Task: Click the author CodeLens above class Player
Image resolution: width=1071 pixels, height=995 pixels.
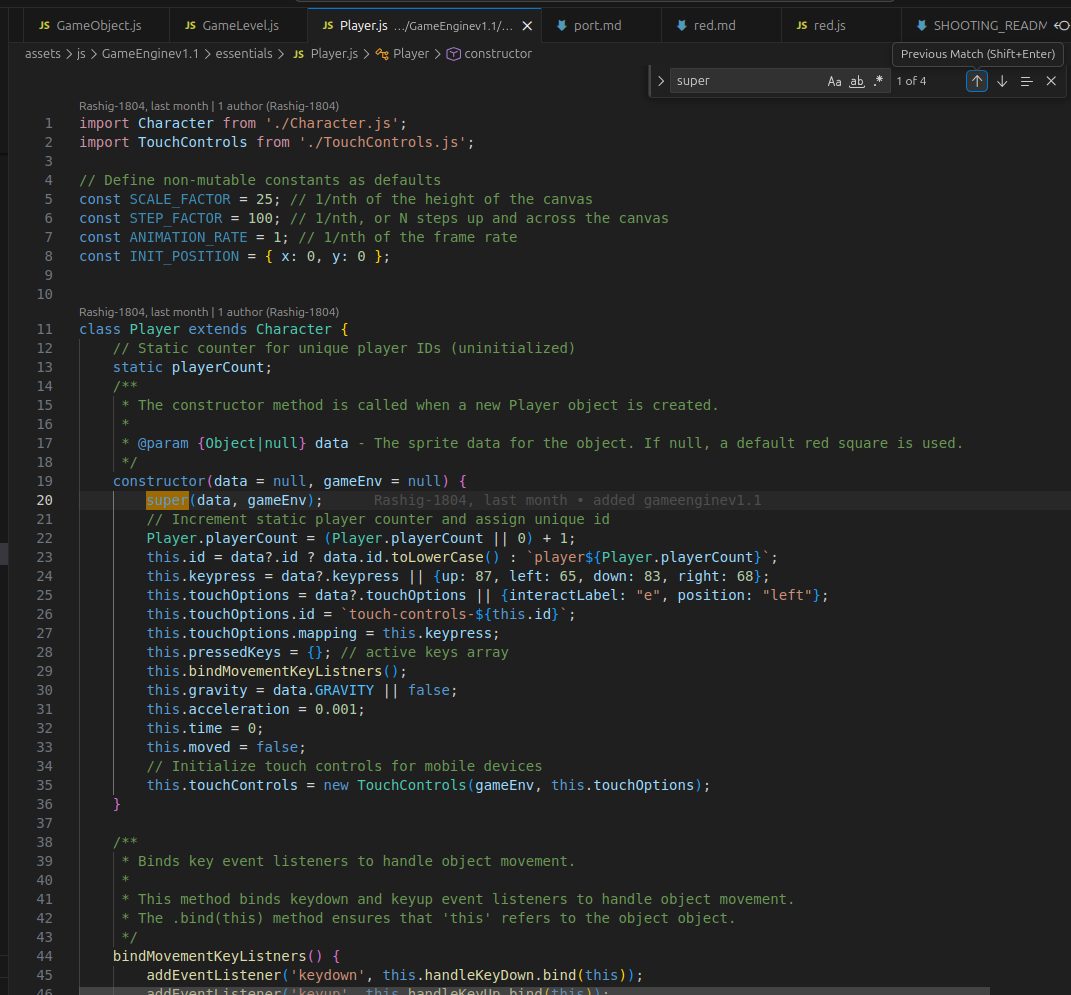Action: pyautogui.click(x=209, y=312)
